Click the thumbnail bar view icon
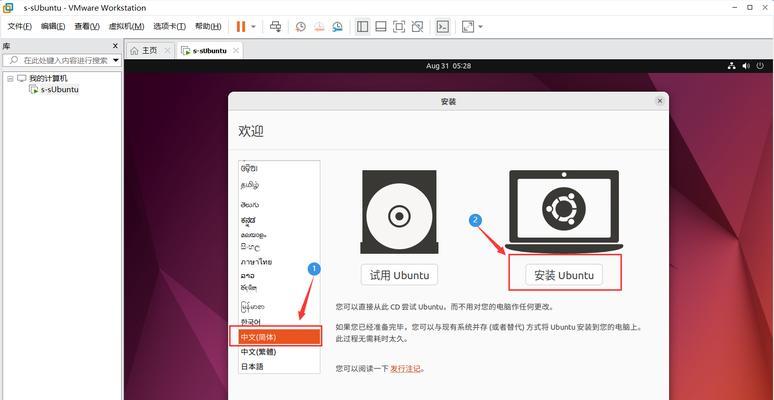Screen dimensions: 774x400 (x=381, y=27)
